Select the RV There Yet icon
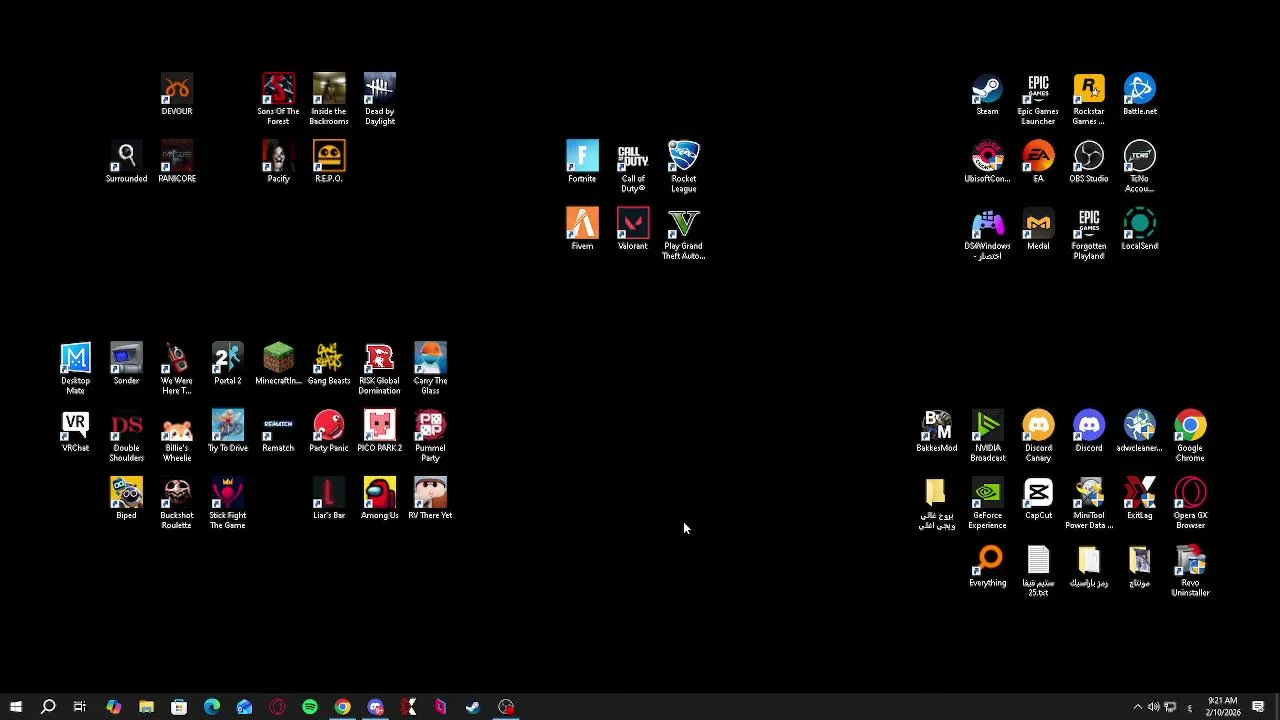 pyautogui.click(x=430, y=498)
